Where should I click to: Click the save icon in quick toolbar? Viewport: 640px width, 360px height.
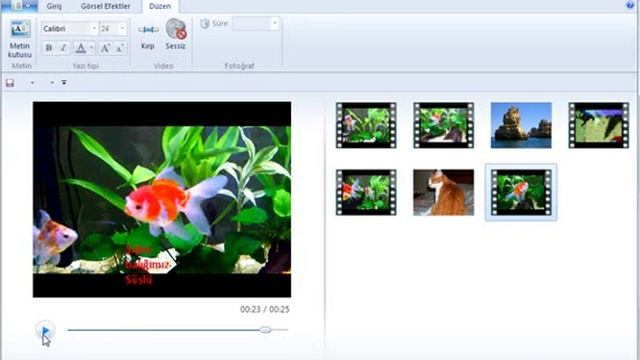point(10,83)
